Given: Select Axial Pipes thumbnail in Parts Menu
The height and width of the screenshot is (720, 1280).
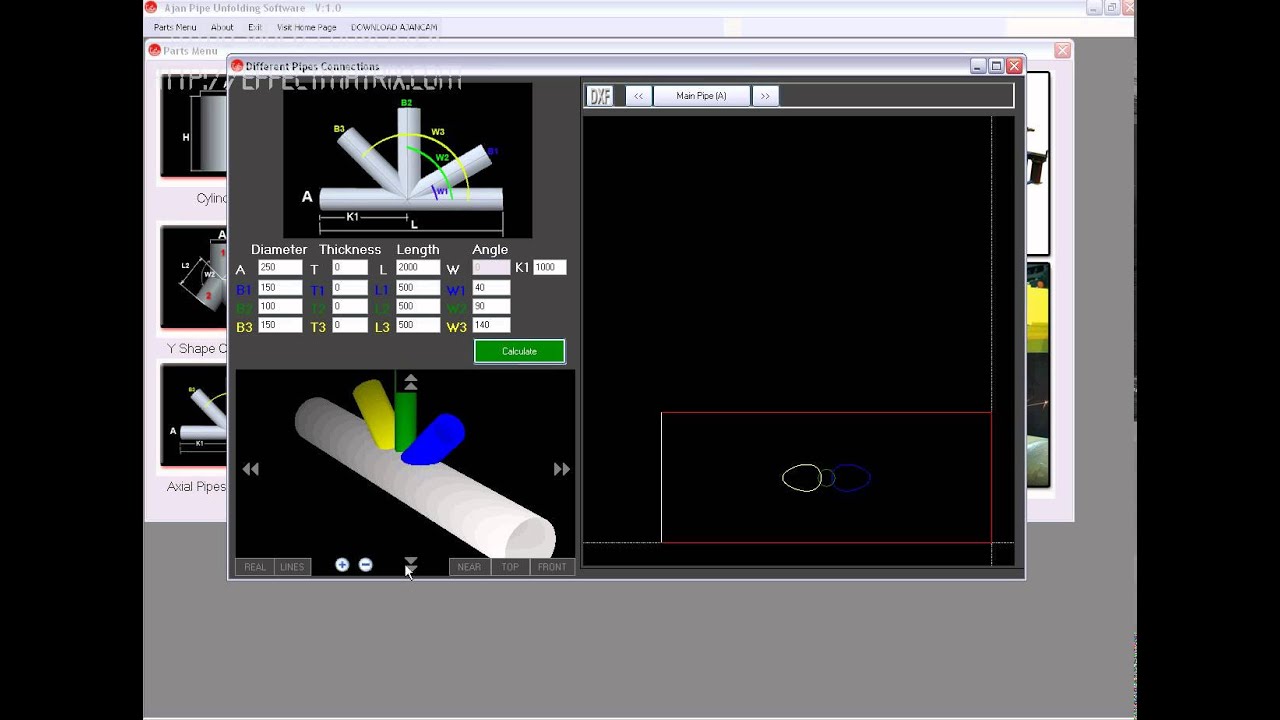Looking at the screenshot, I should (x=194, y=415).
